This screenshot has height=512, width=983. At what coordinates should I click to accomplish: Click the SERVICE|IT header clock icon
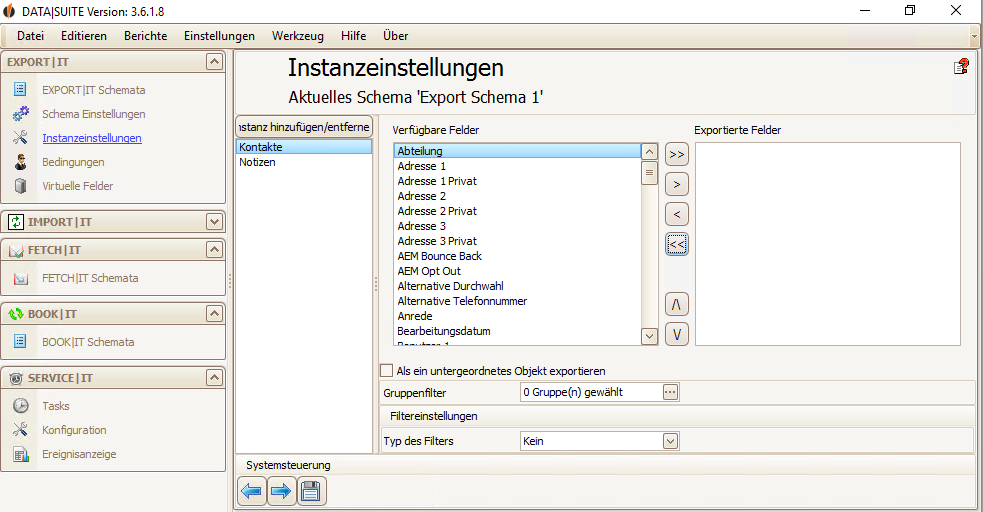tap(16, 378)
